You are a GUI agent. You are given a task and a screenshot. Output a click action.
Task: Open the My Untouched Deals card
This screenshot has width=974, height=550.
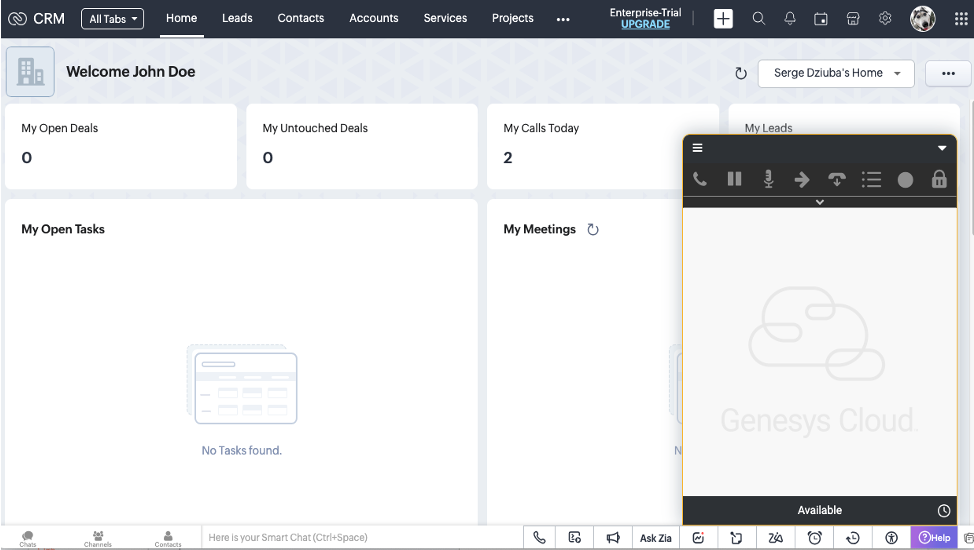pyautogui.click(x=362, y=146)
